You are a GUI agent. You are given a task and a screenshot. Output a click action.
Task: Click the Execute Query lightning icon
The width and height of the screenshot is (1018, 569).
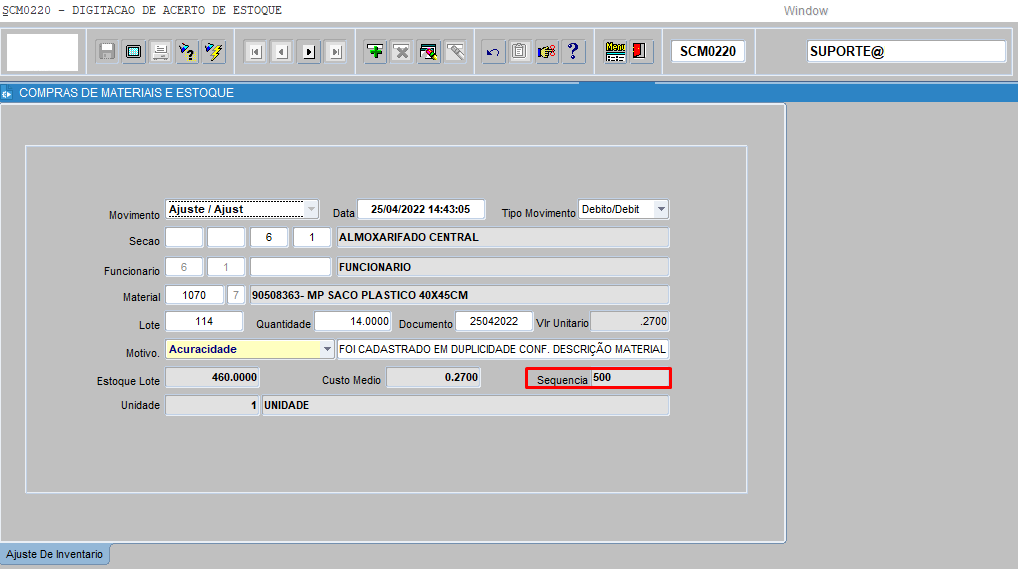(214, 51)
